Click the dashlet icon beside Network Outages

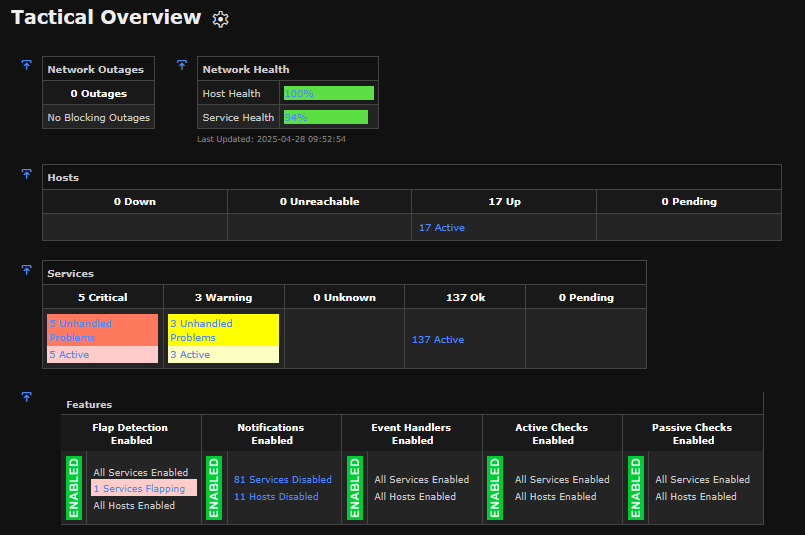coord(27,65)
